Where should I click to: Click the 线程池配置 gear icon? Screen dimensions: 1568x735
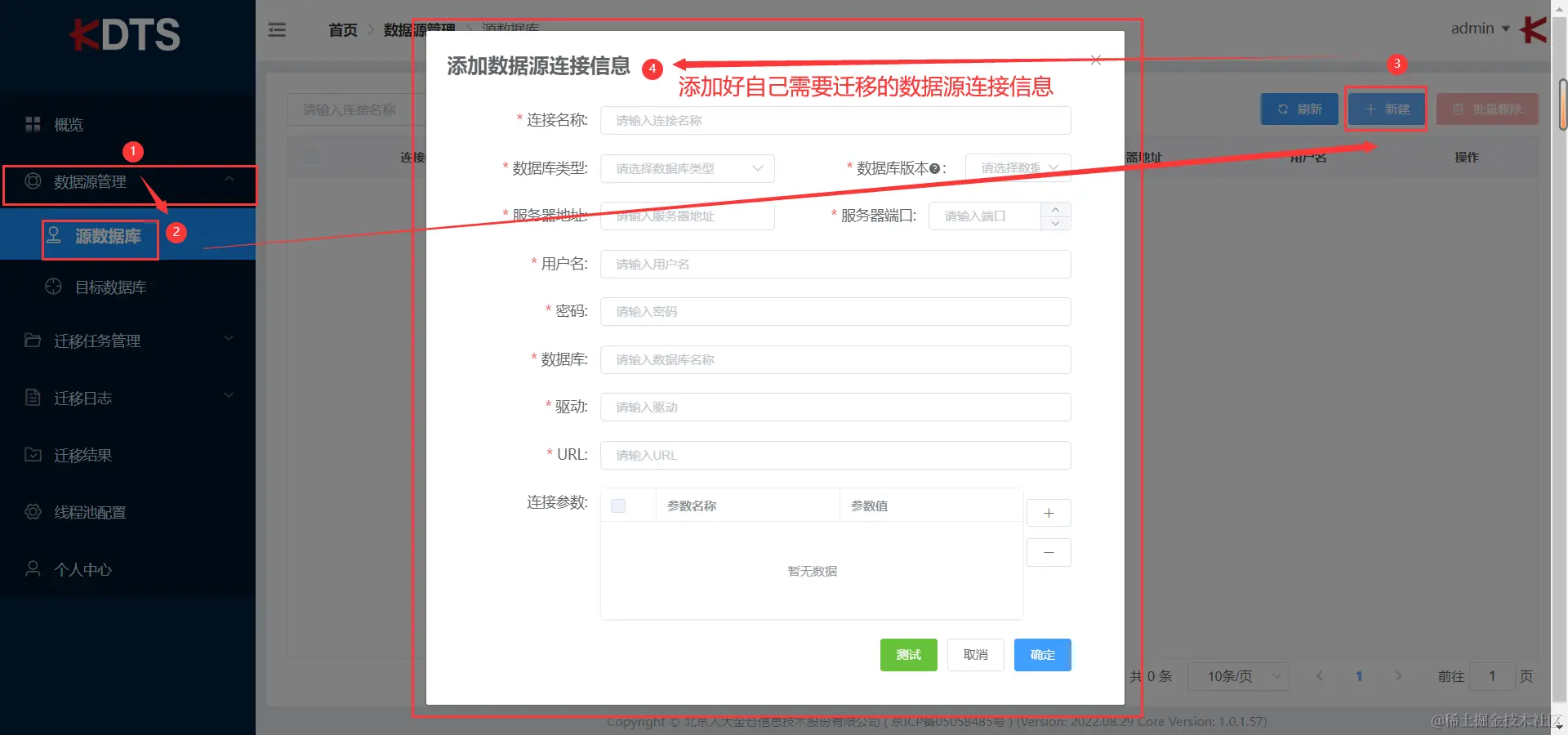[x=33, y=512]
